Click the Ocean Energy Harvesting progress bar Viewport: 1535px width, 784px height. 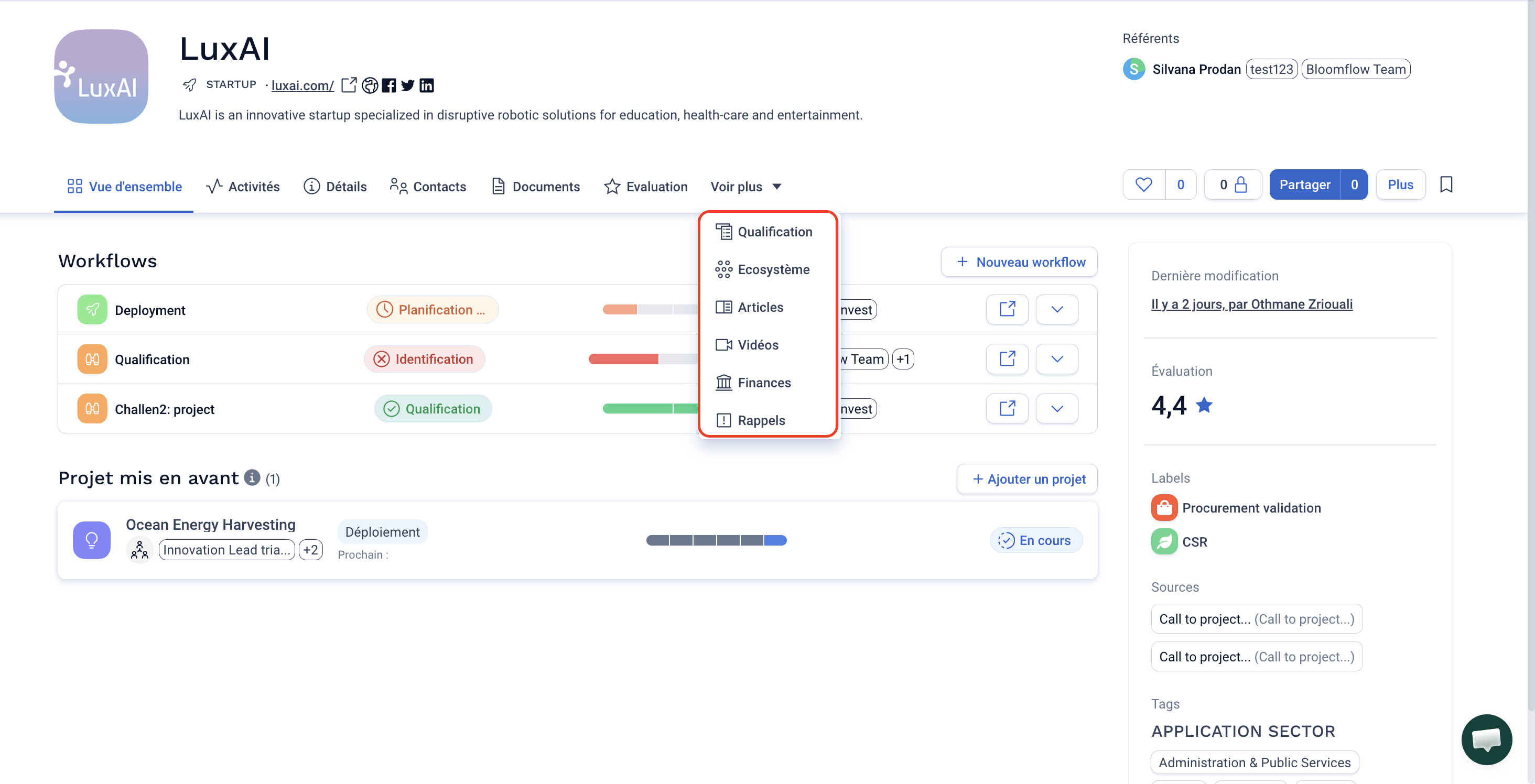point(716,540)
